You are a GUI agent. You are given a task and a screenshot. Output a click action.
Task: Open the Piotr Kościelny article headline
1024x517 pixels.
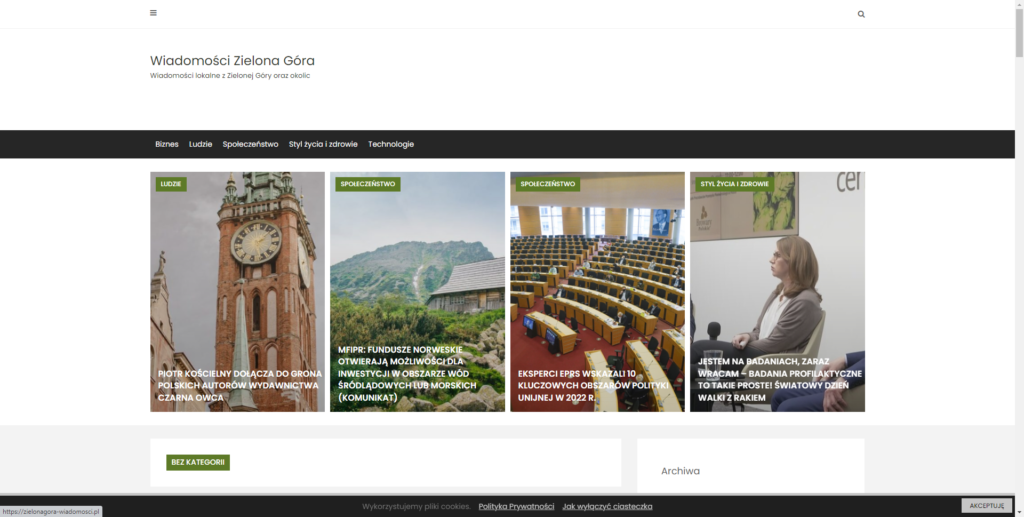239,385
